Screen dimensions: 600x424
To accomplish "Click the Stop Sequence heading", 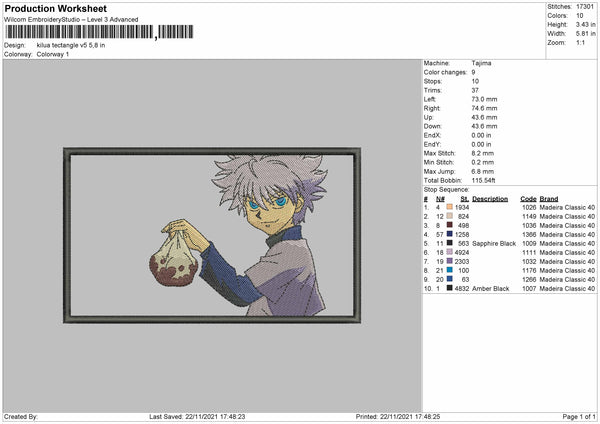I will (447, 190).
